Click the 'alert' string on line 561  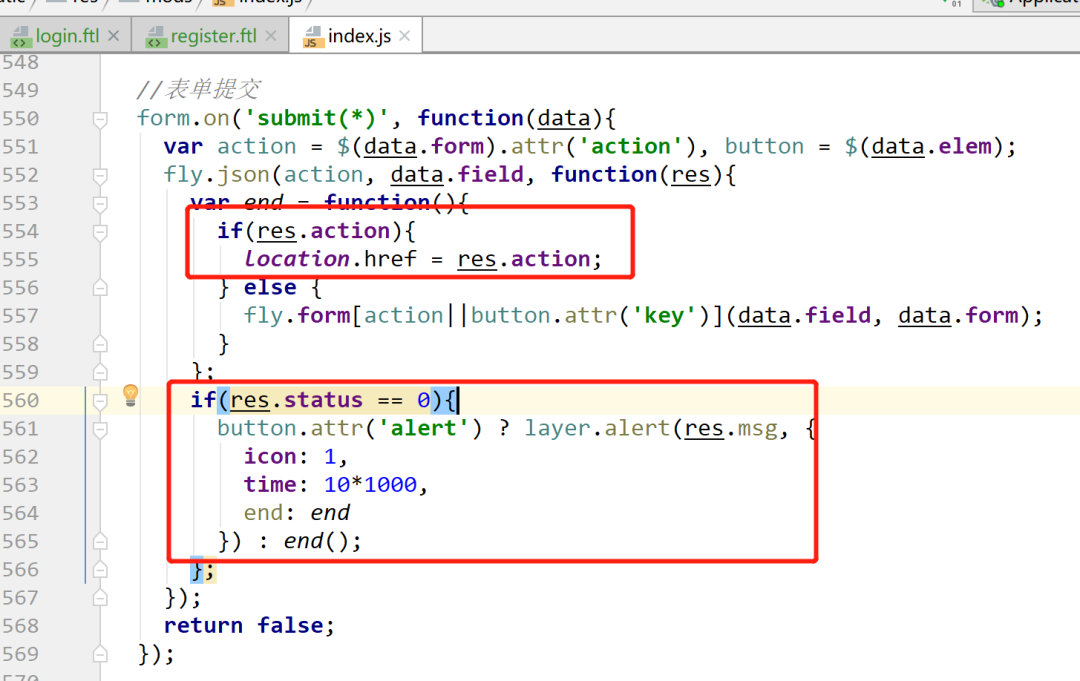click(x=424, y=428)
